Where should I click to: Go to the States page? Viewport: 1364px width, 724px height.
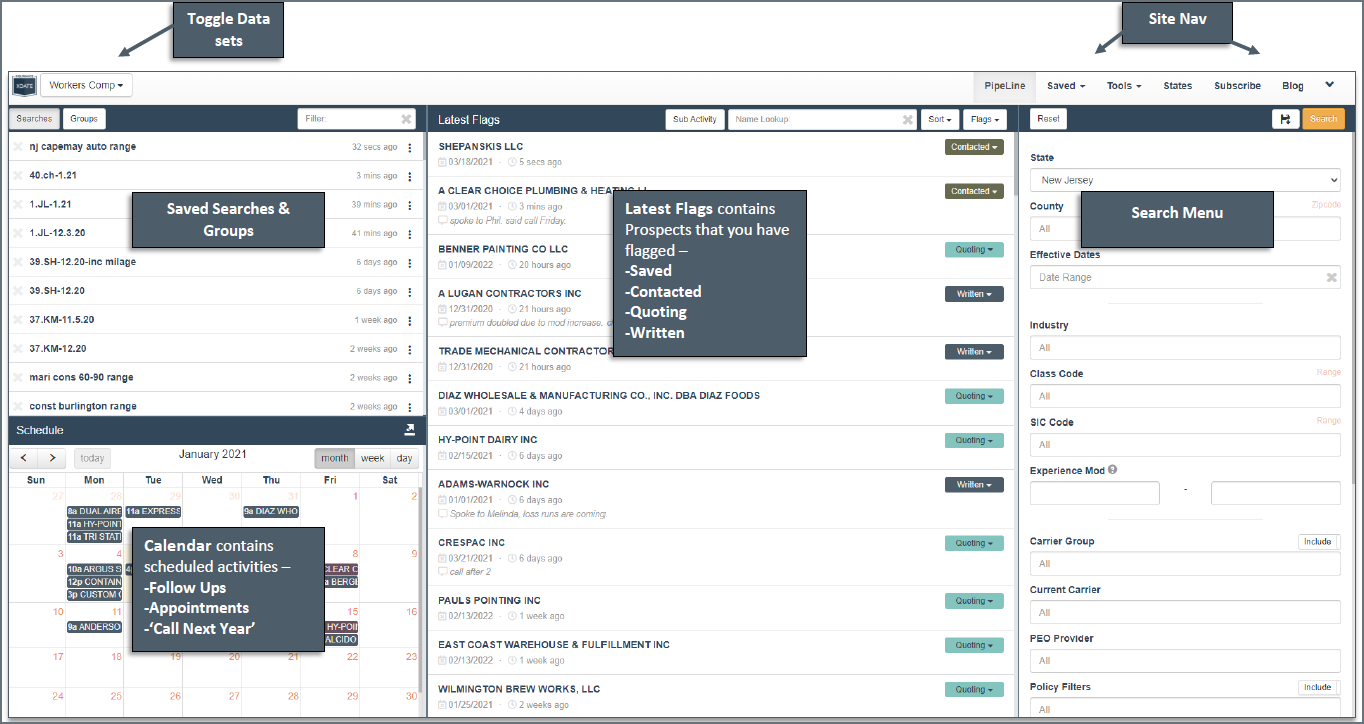point(1178,86)
